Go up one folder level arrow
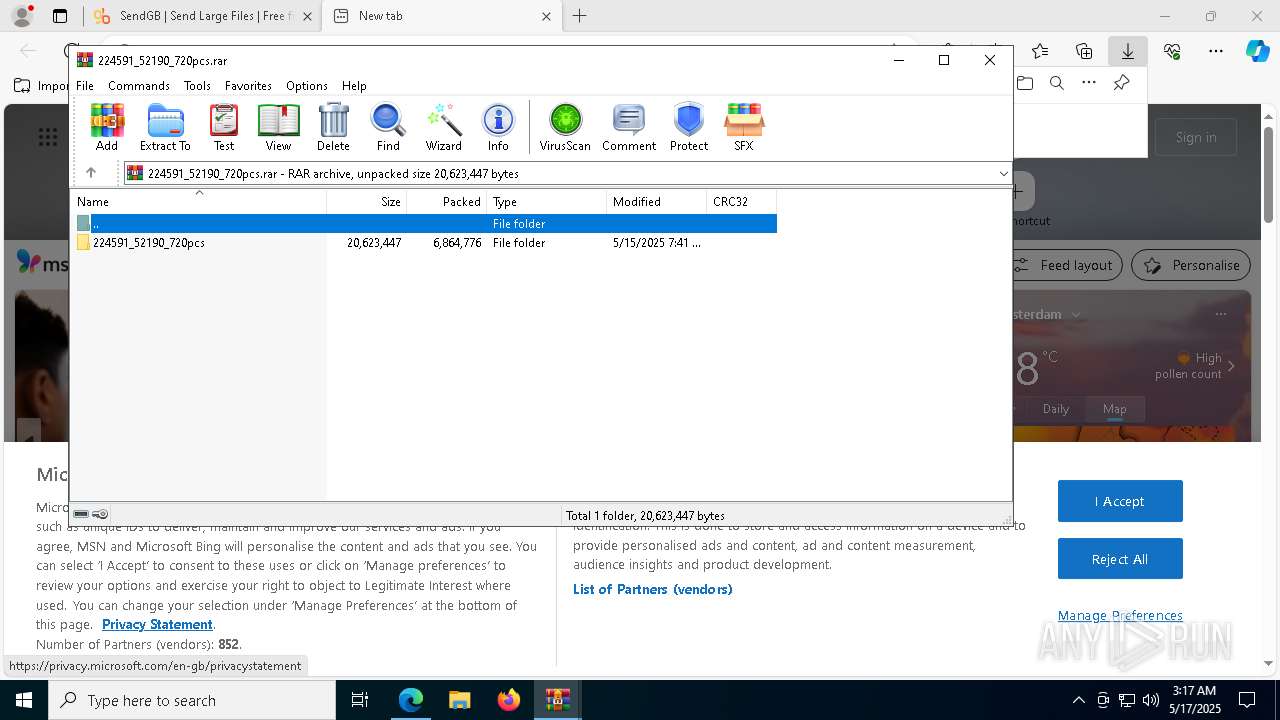Viewport: 1280px width, 720px height. [x=91, y=173]
